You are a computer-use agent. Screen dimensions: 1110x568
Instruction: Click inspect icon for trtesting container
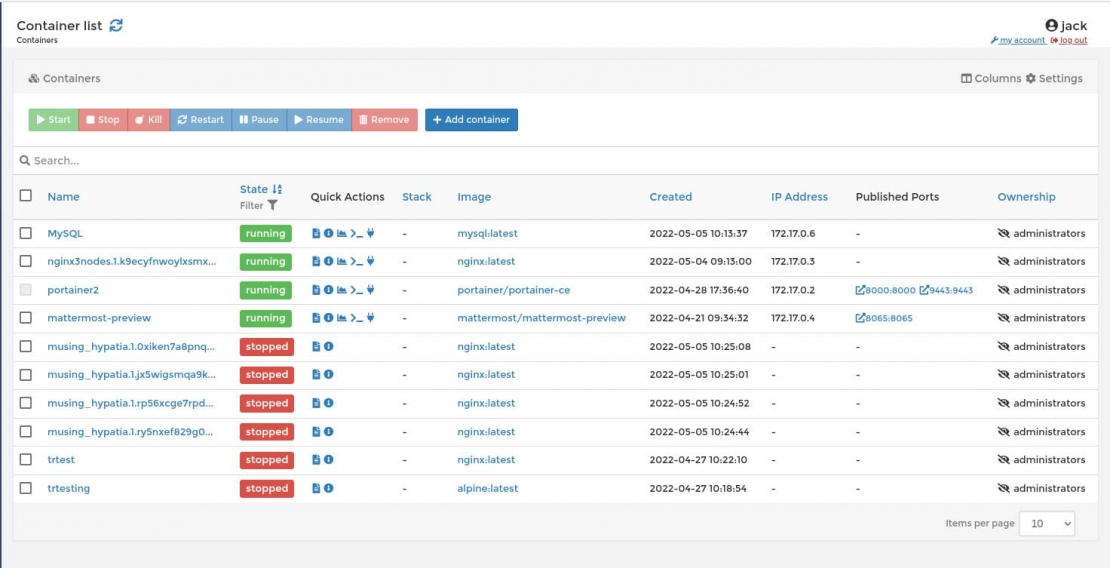pos(328,488)
